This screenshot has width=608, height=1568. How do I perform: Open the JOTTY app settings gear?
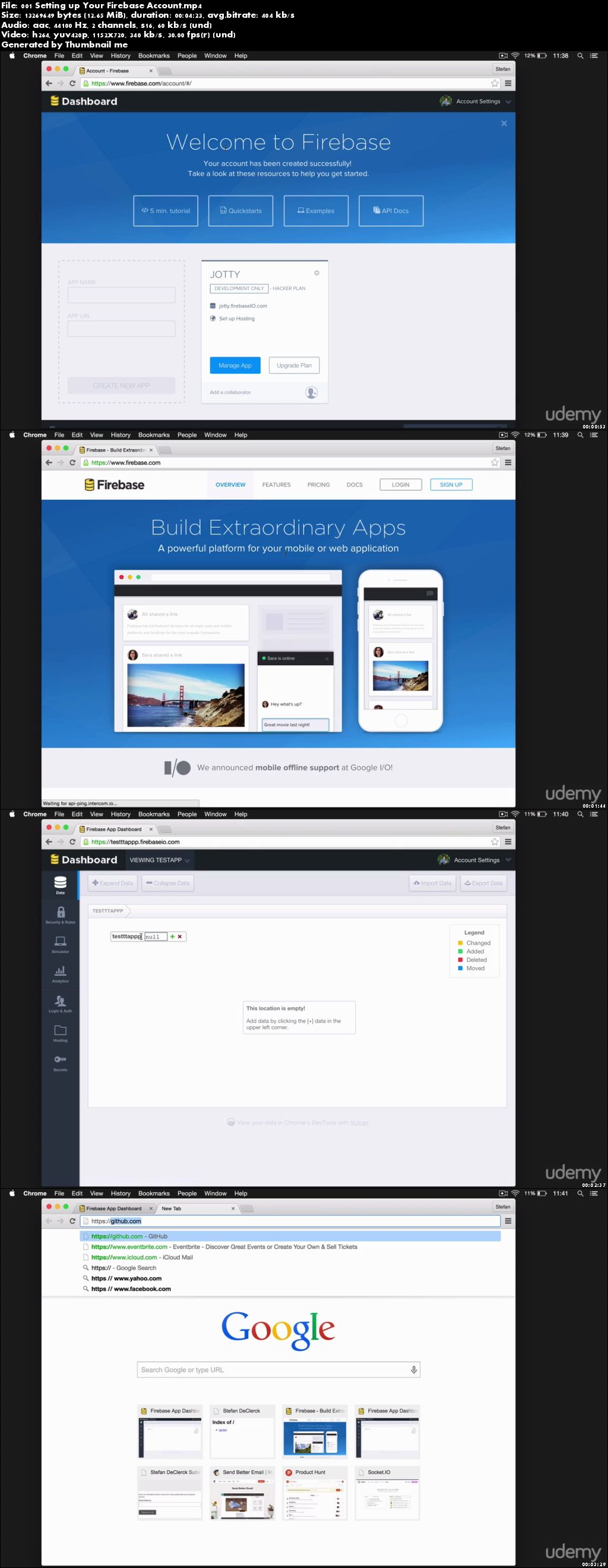[317, 272]
